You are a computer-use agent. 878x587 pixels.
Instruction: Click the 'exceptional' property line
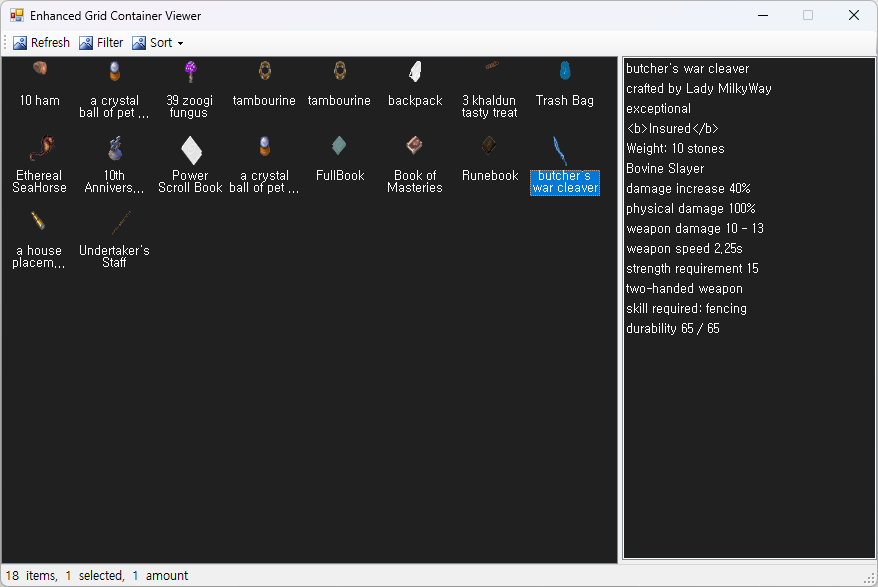point(658,109)
